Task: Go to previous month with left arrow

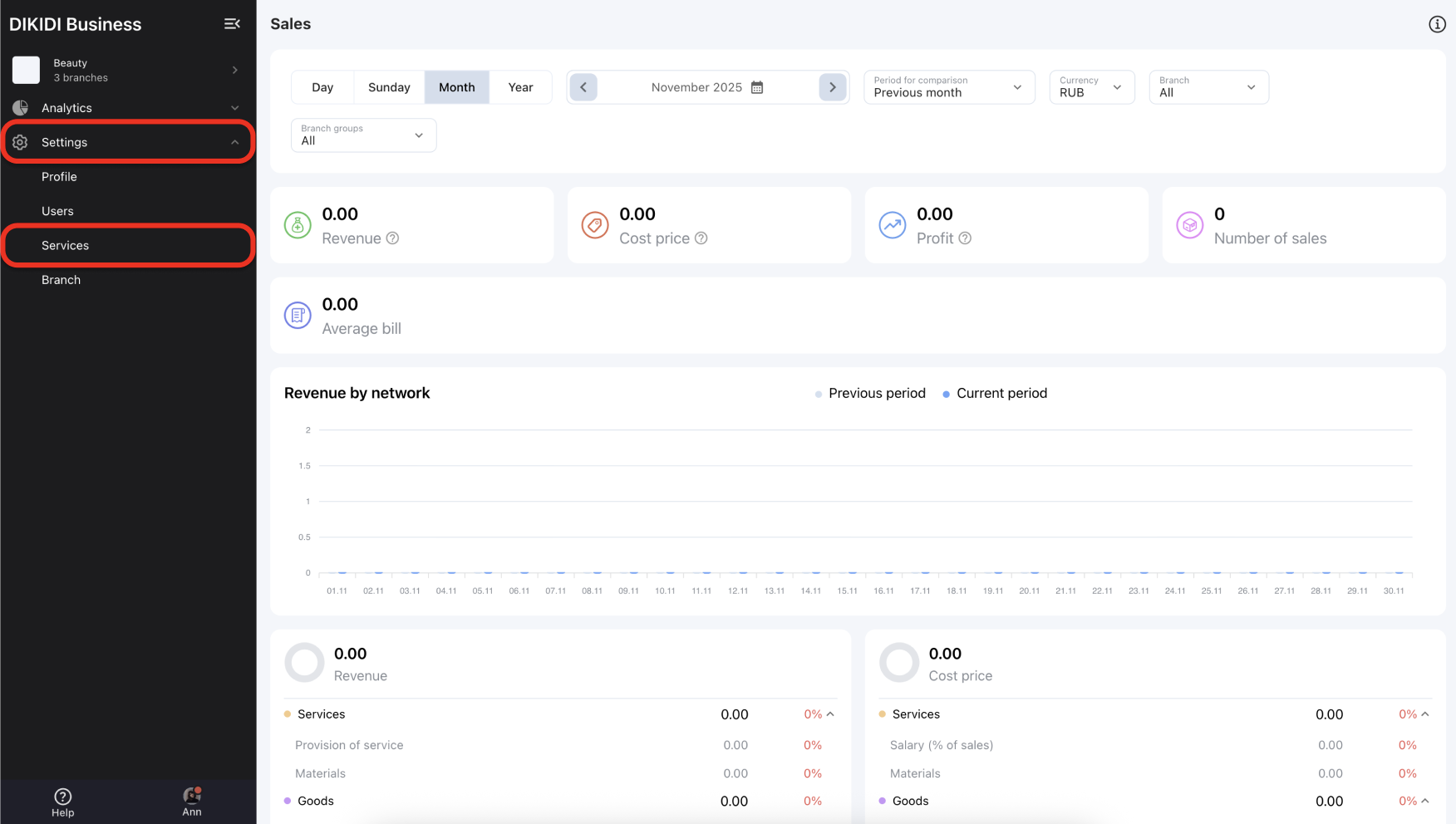Action: click(583, 87)
